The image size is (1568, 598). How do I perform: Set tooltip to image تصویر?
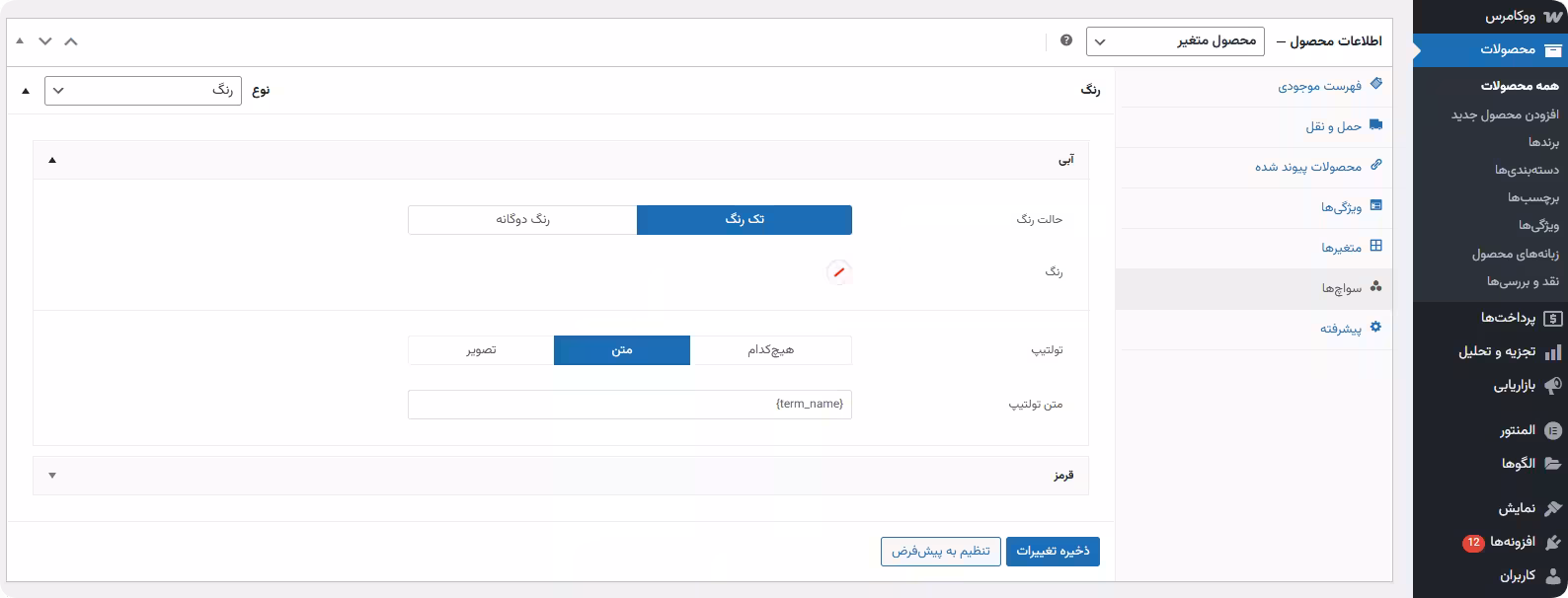481,350
